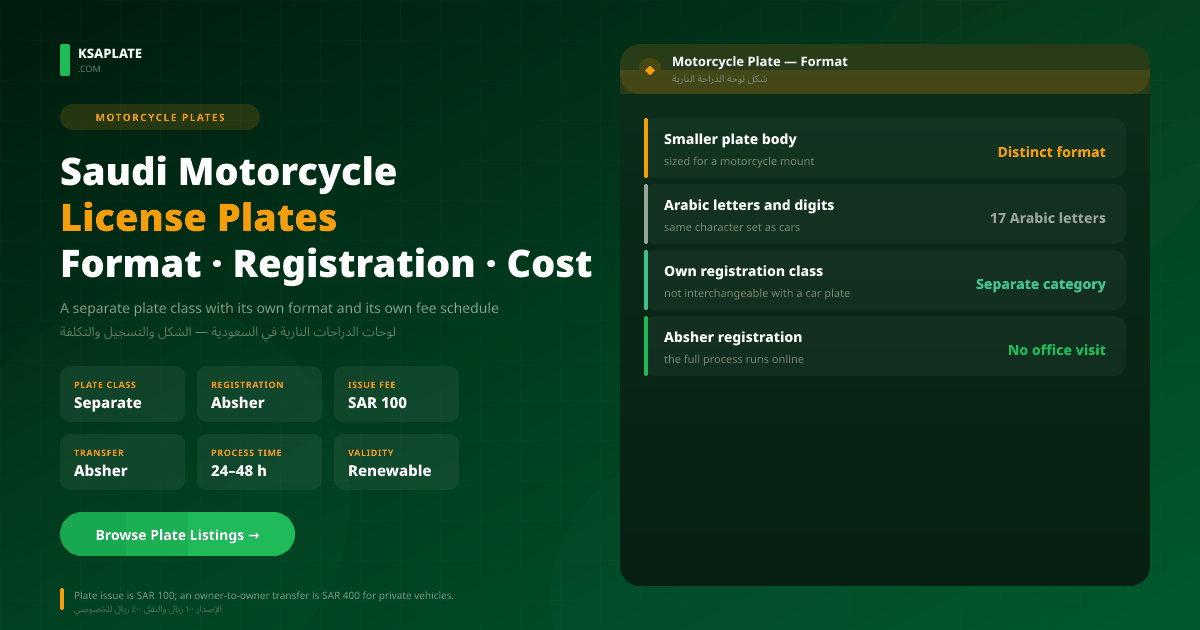Select the Arabic letters and digits row
1200x630 pixels.
[885, 214]
